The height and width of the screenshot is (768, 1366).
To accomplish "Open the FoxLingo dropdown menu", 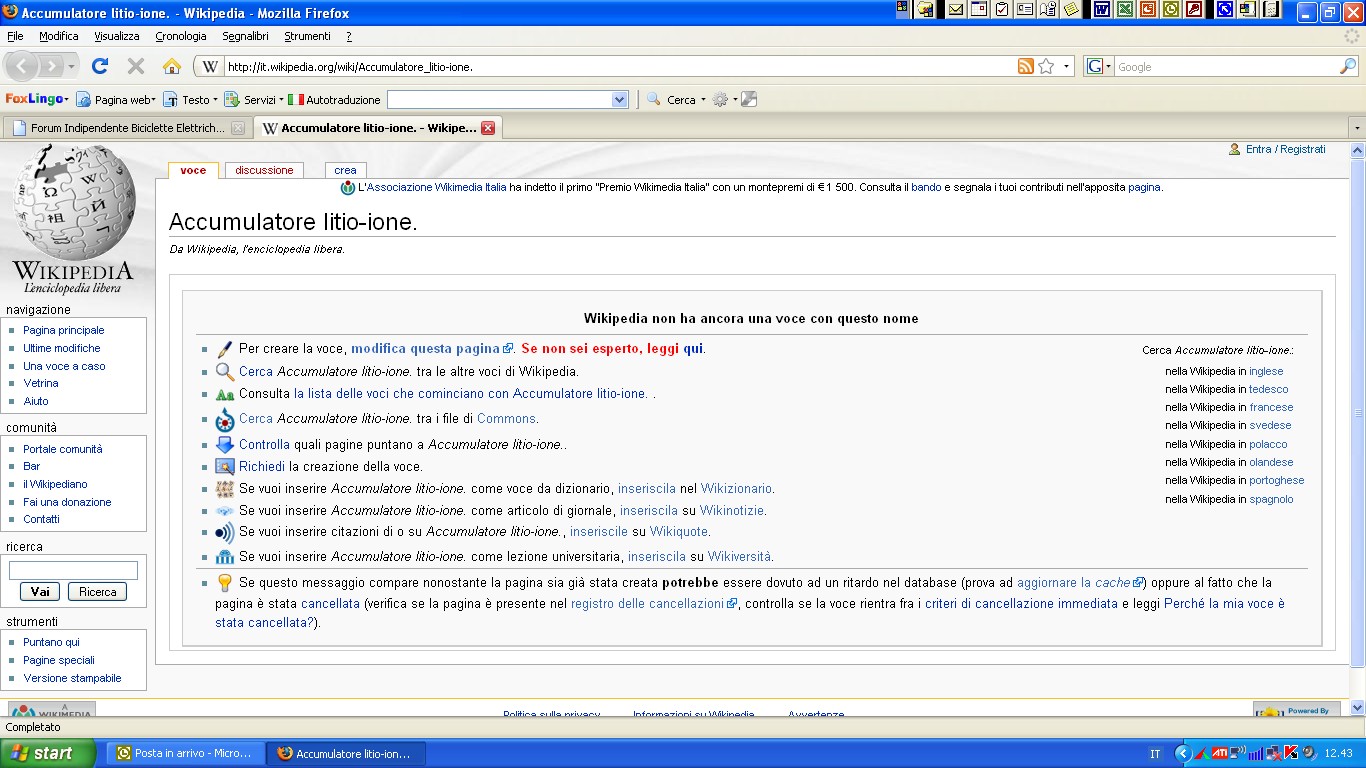I will tap(37, 99).
